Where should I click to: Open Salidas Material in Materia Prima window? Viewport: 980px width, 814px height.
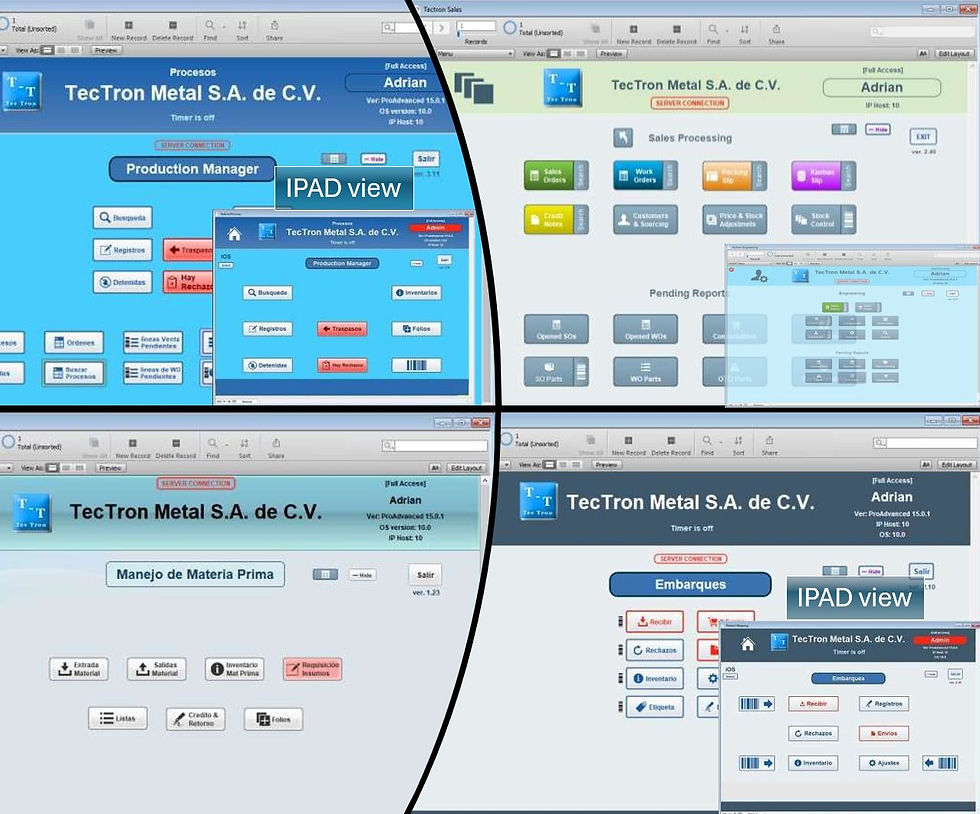157,669
